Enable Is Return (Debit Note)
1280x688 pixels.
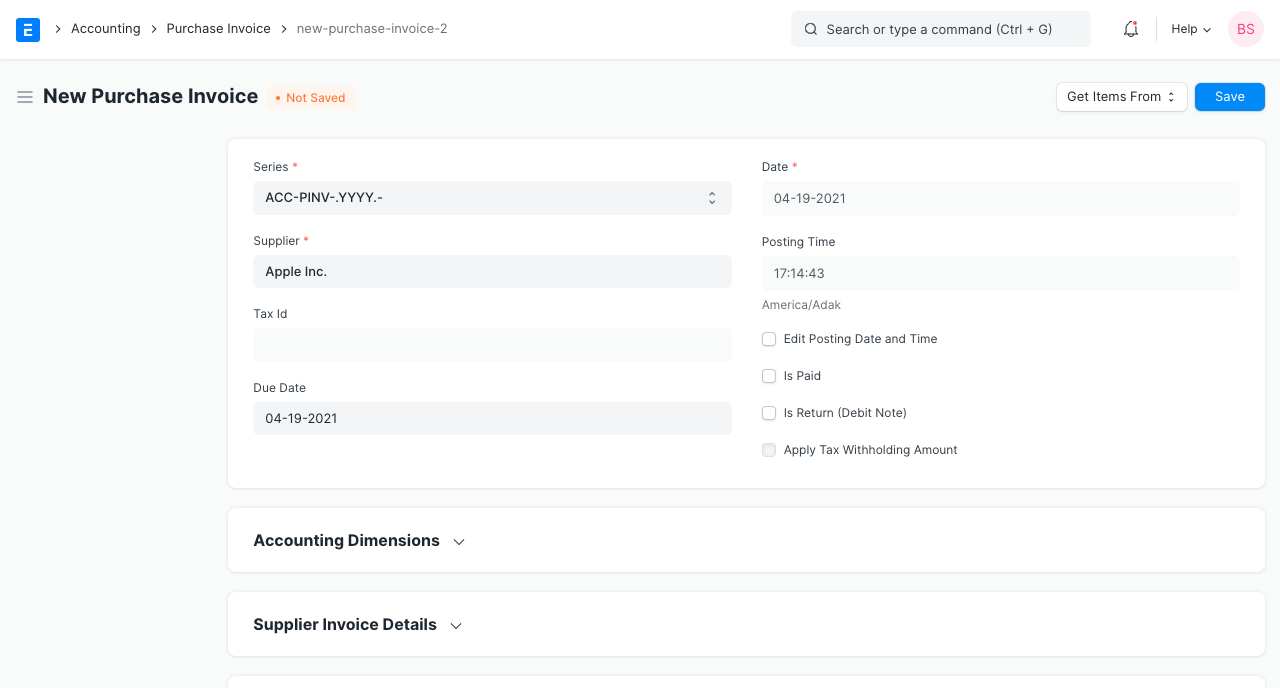(x=768, y=413)
